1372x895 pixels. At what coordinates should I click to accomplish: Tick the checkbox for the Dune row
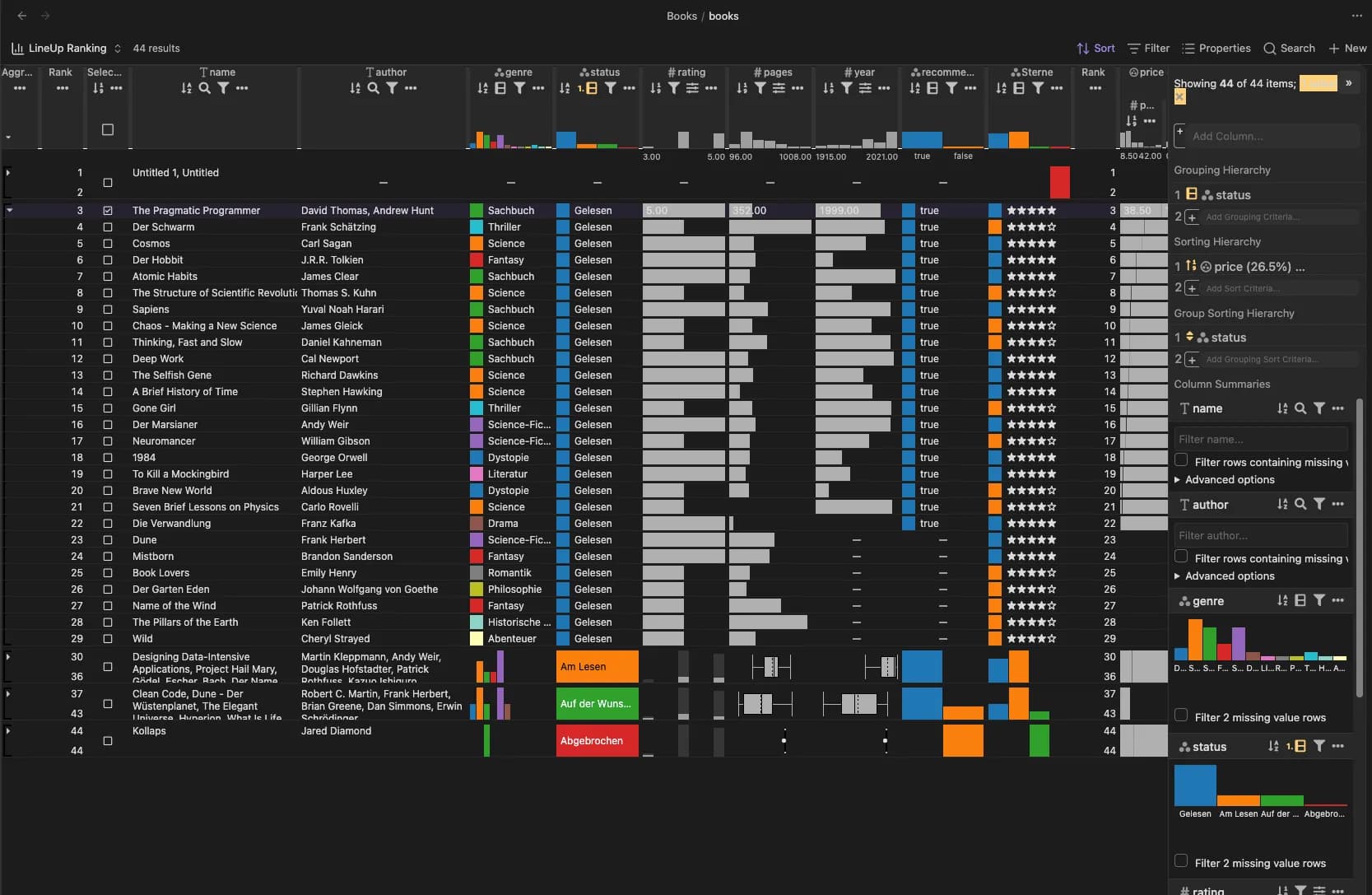[x=108, y=540]
